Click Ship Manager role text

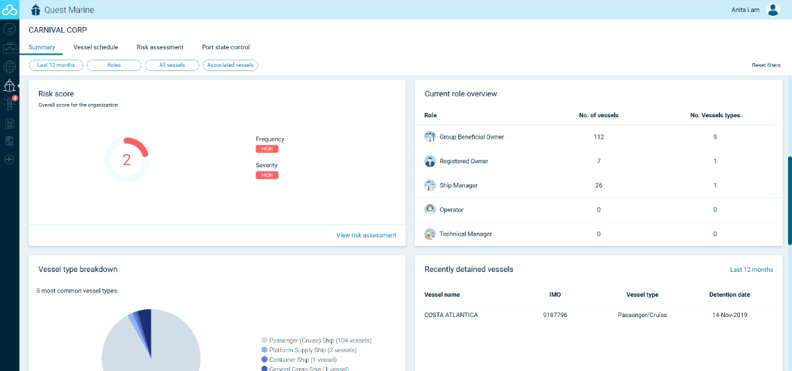tap(459, 185)
